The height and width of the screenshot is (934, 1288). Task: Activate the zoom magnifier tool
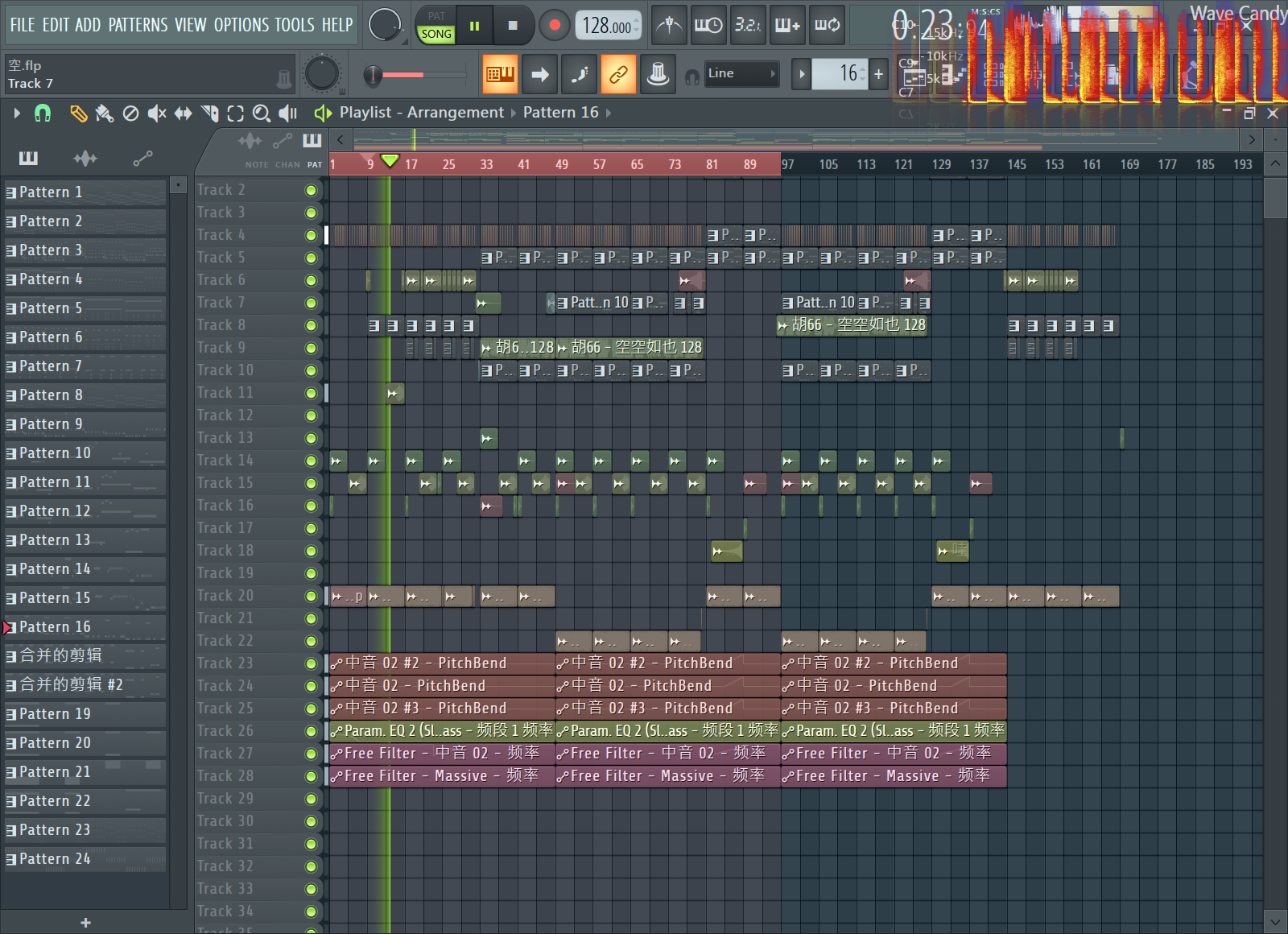[261, 114]
